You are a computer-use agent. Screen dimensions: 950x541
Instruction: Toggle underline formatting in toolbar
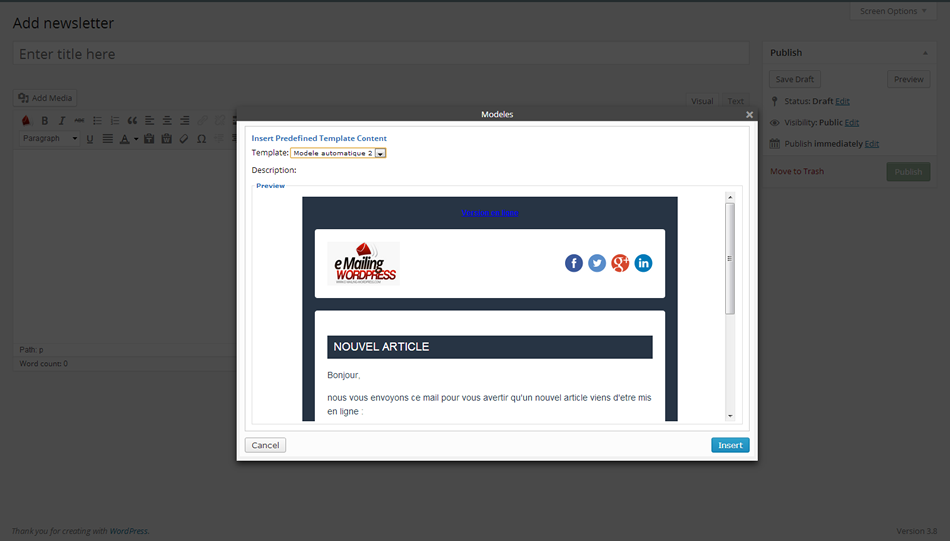coord(90,139)
